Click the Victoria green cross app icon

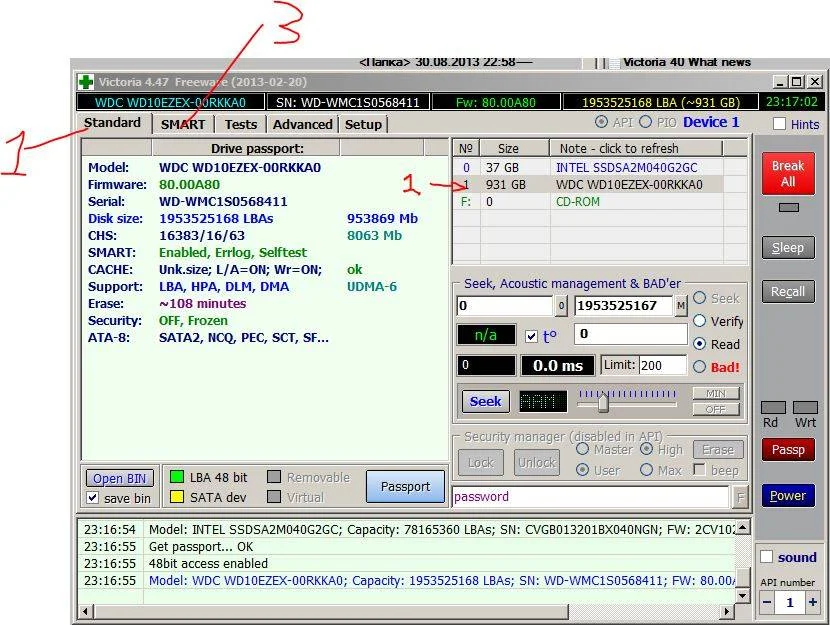[x=88, y=82]
